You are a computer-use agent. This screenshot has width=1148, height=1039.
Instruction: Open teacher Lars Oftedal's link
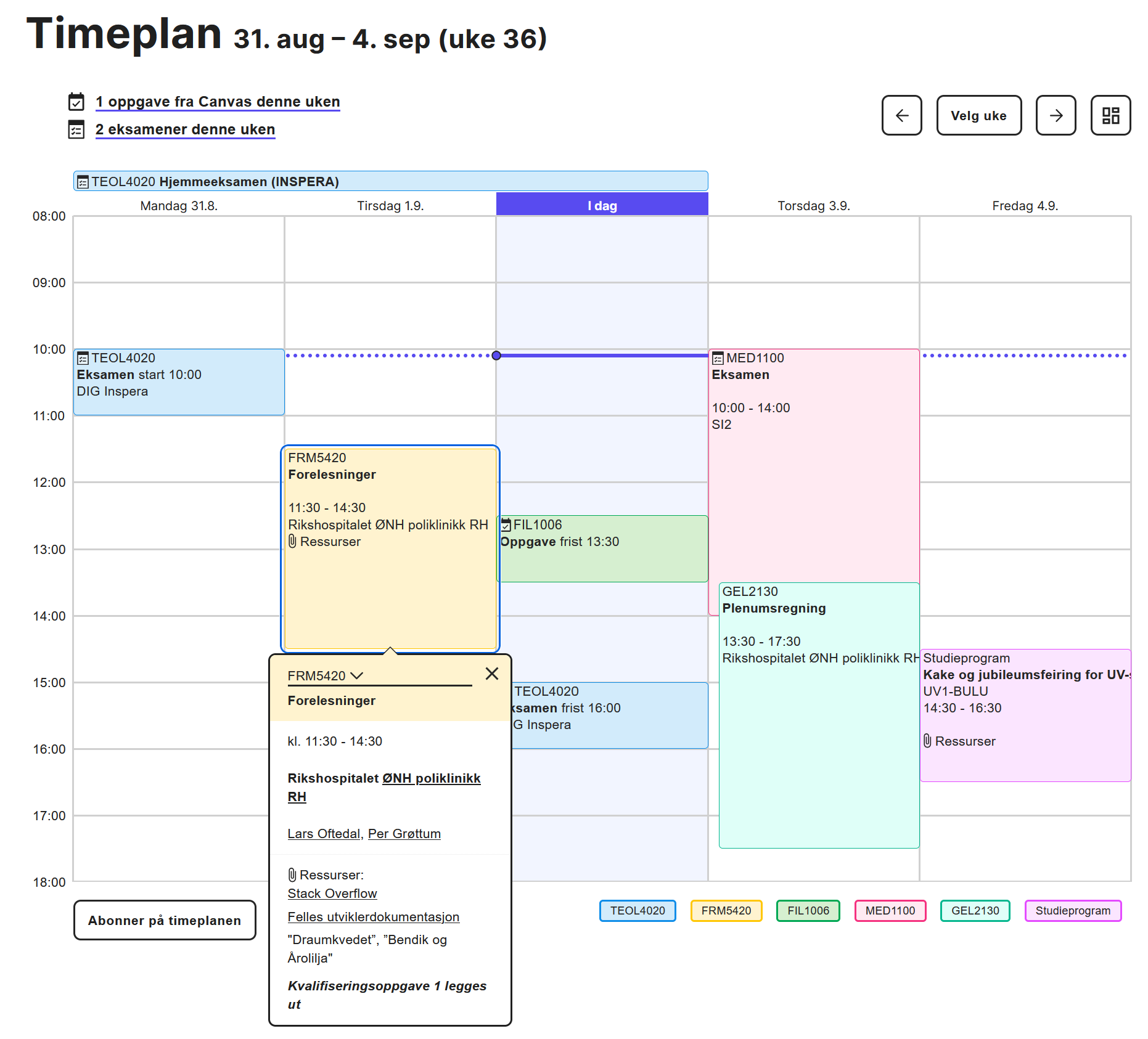(325, 834)
